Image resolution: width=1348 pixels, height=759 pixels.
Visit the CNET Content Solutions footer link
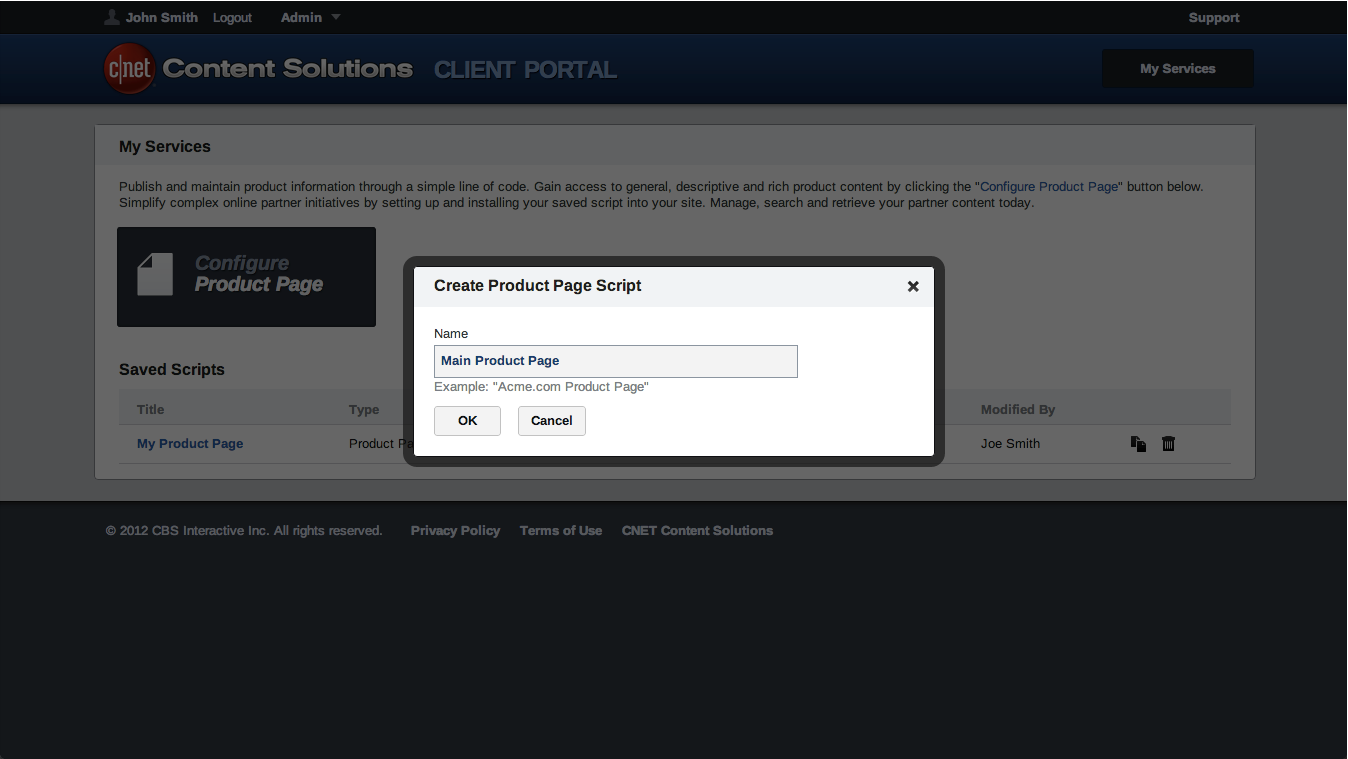coord(697,531)
